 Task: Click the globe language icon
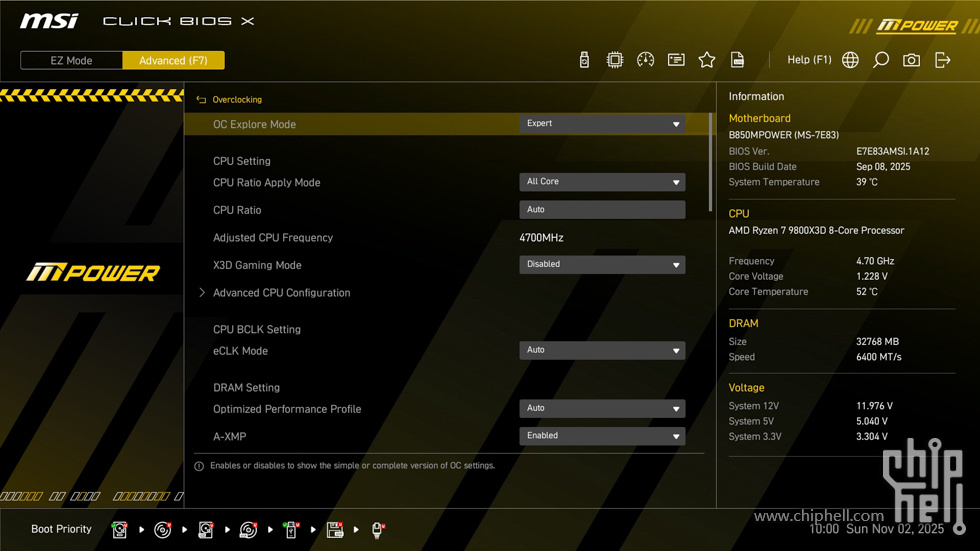pyautogui.click(x=850, y=60)
